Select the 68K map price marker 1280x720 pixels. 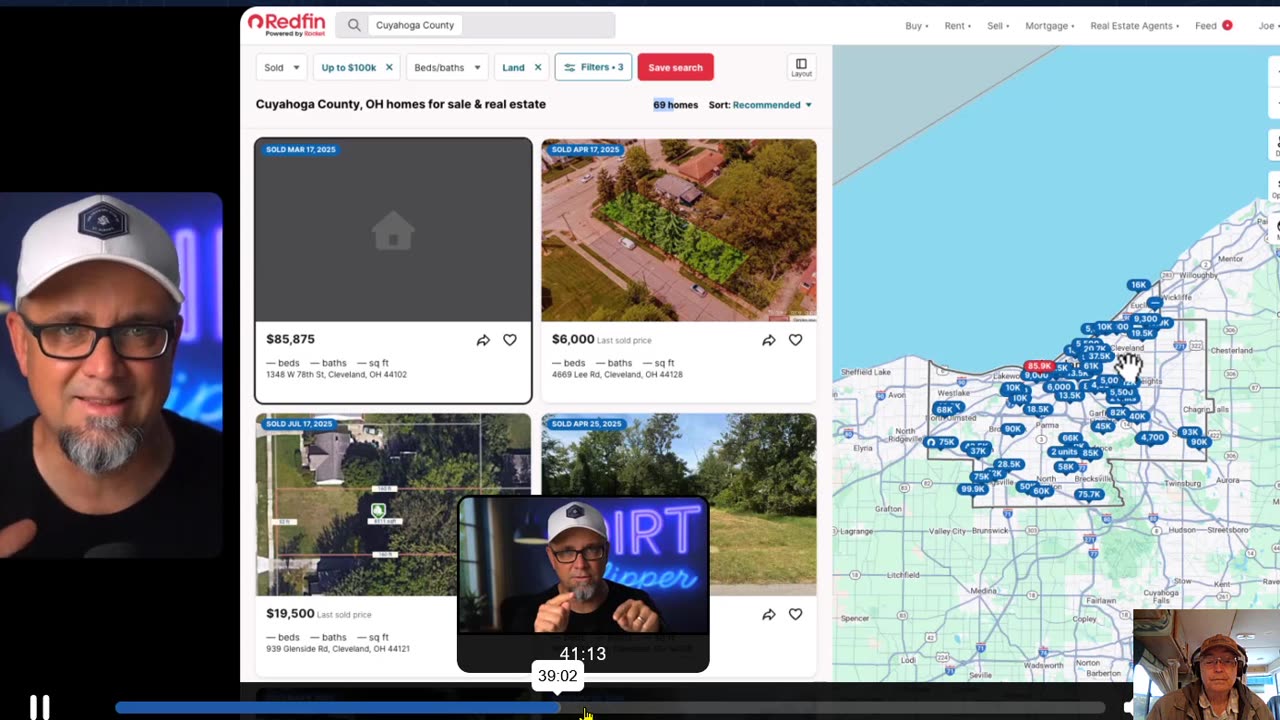(x=944, y=409)
